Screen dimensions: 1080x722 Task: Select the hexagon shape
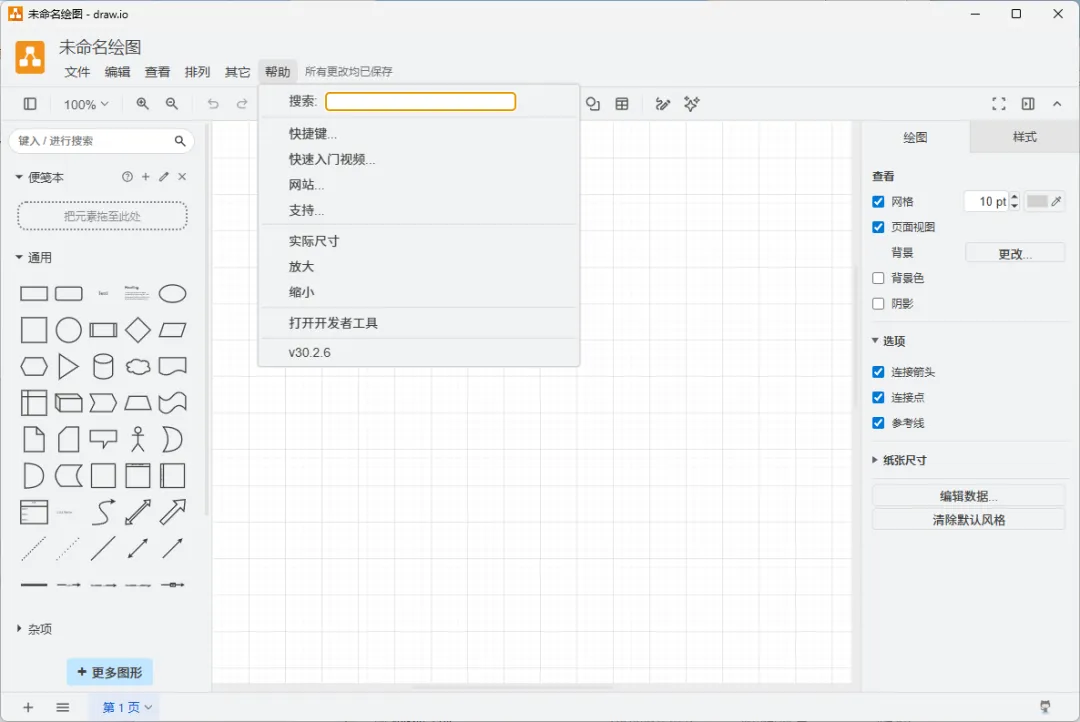[34, 367]
